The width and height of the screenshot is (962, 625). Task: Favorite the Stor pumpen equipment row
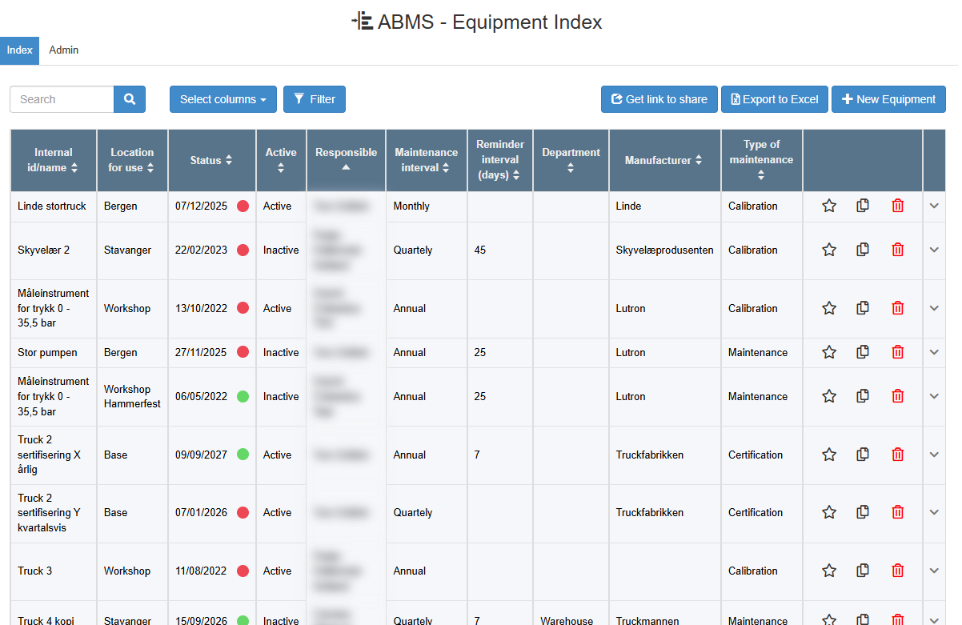(x=829, y=352)
